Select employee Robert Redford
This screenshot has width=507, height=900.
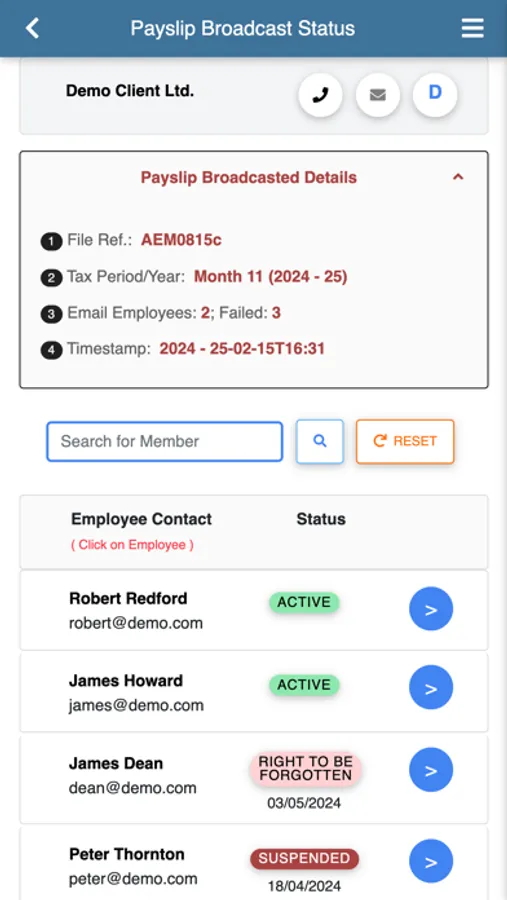pos(128,598)
